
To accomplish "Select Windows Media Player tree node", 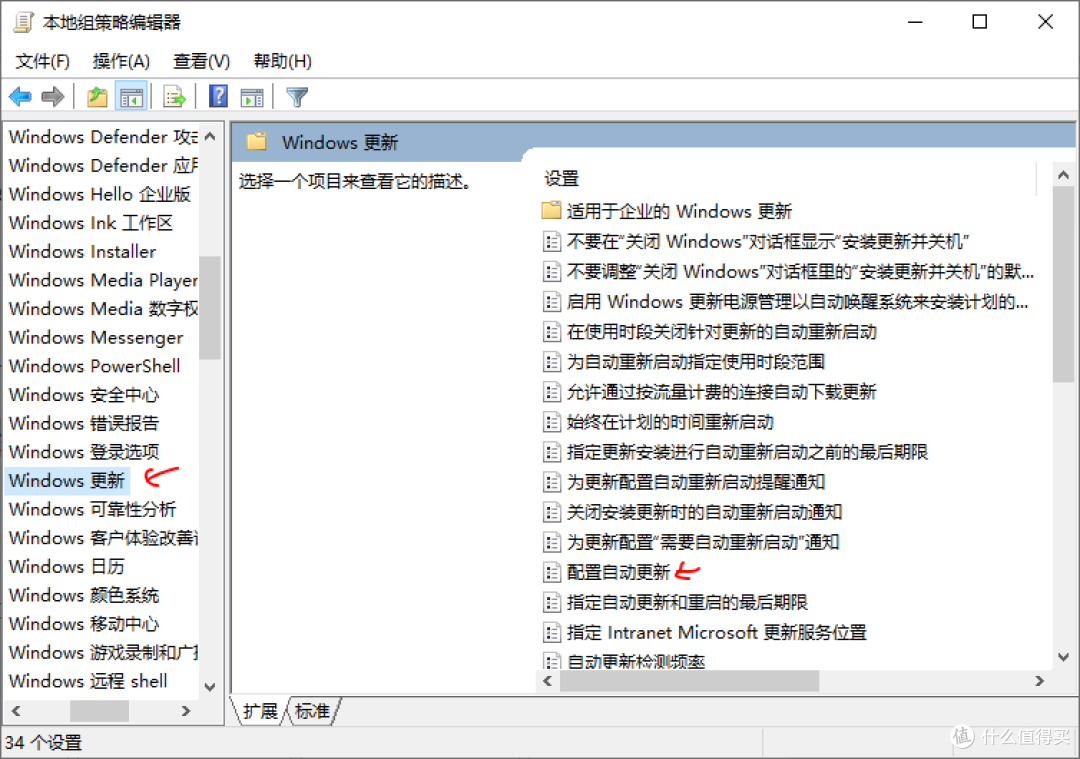I will pos(103,280).
